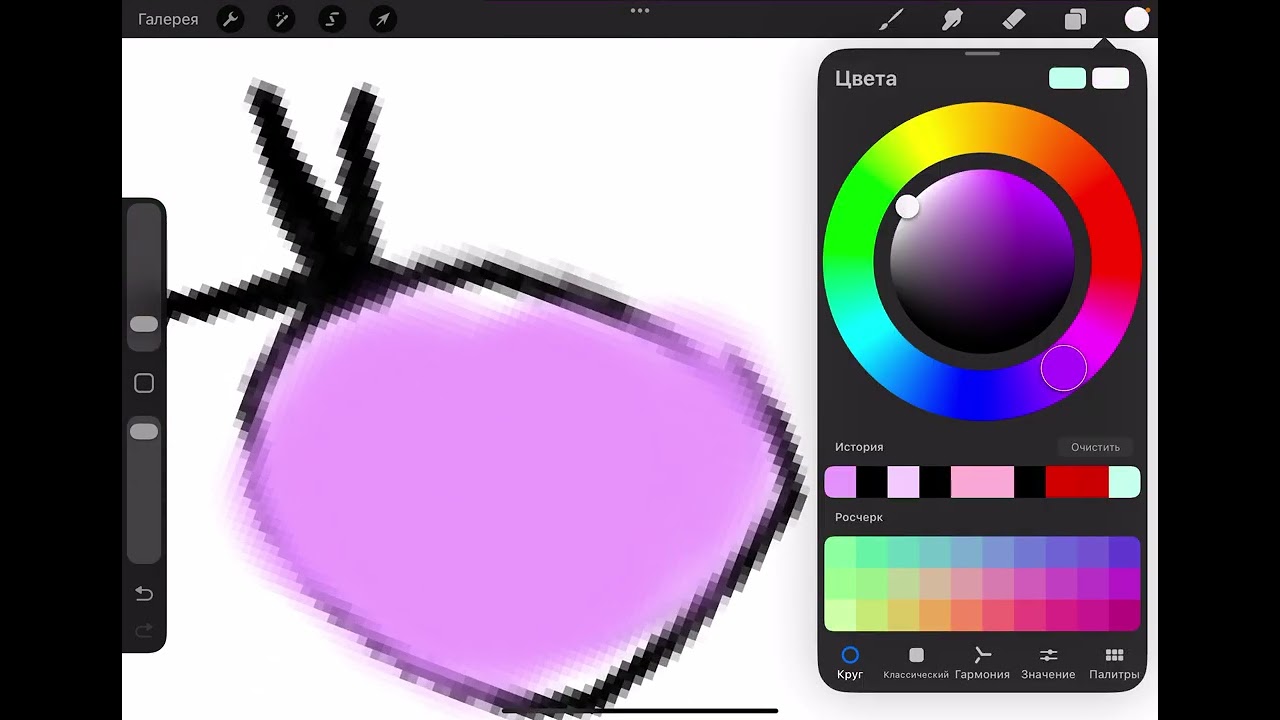Click the white saturation disc reticle
Viewport: 1280px width, 720px height.
pos(907,207)
